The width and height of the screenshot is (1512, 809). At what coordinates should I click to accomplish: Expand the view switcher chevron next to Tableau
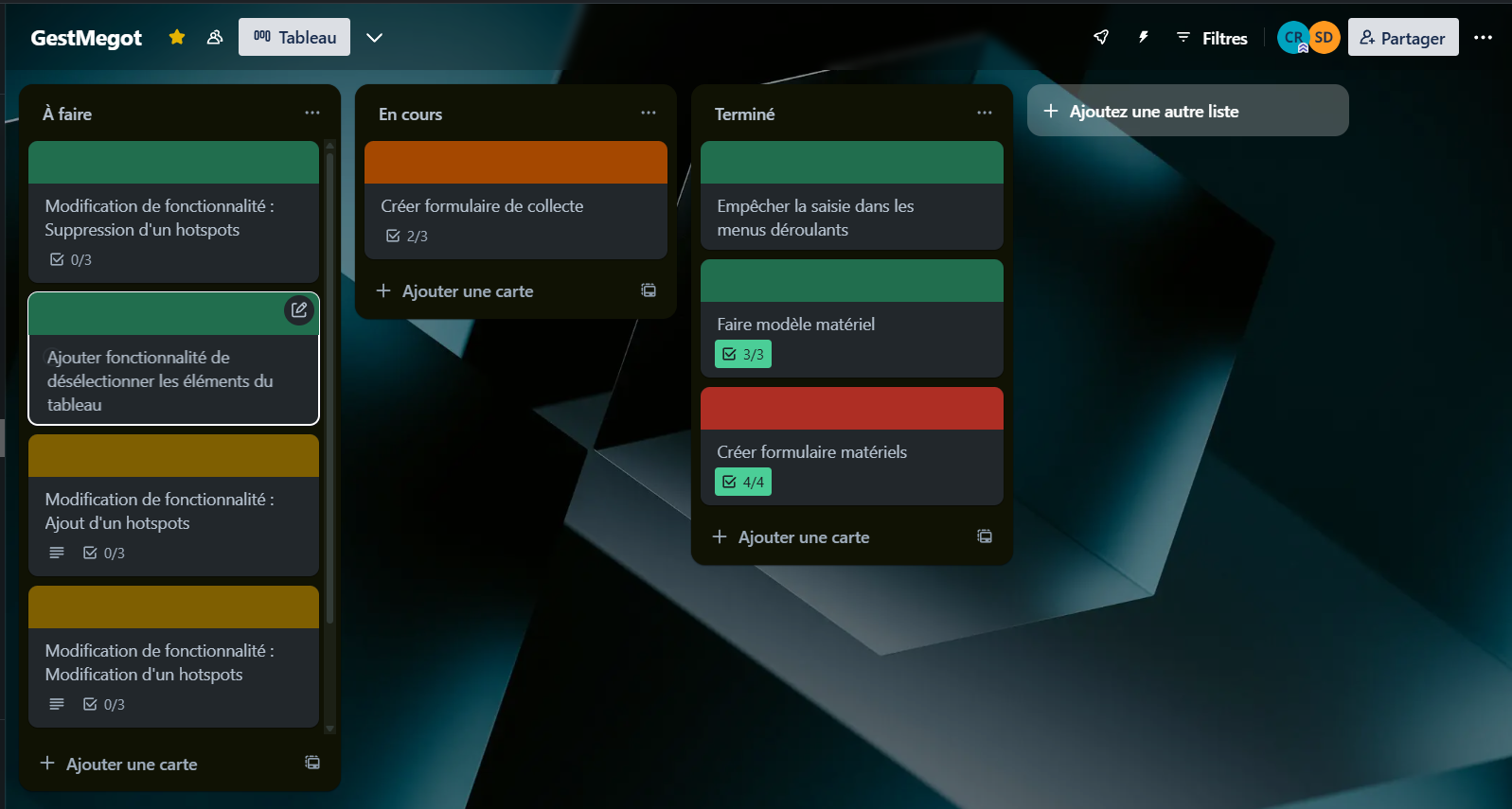pos(375,37)
